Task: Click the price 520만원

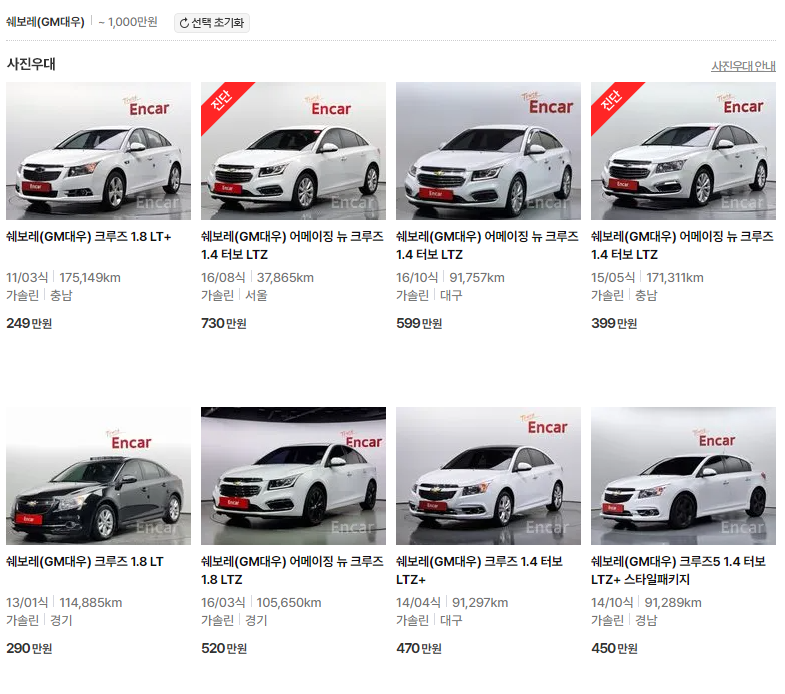Action: coord(224,648)
